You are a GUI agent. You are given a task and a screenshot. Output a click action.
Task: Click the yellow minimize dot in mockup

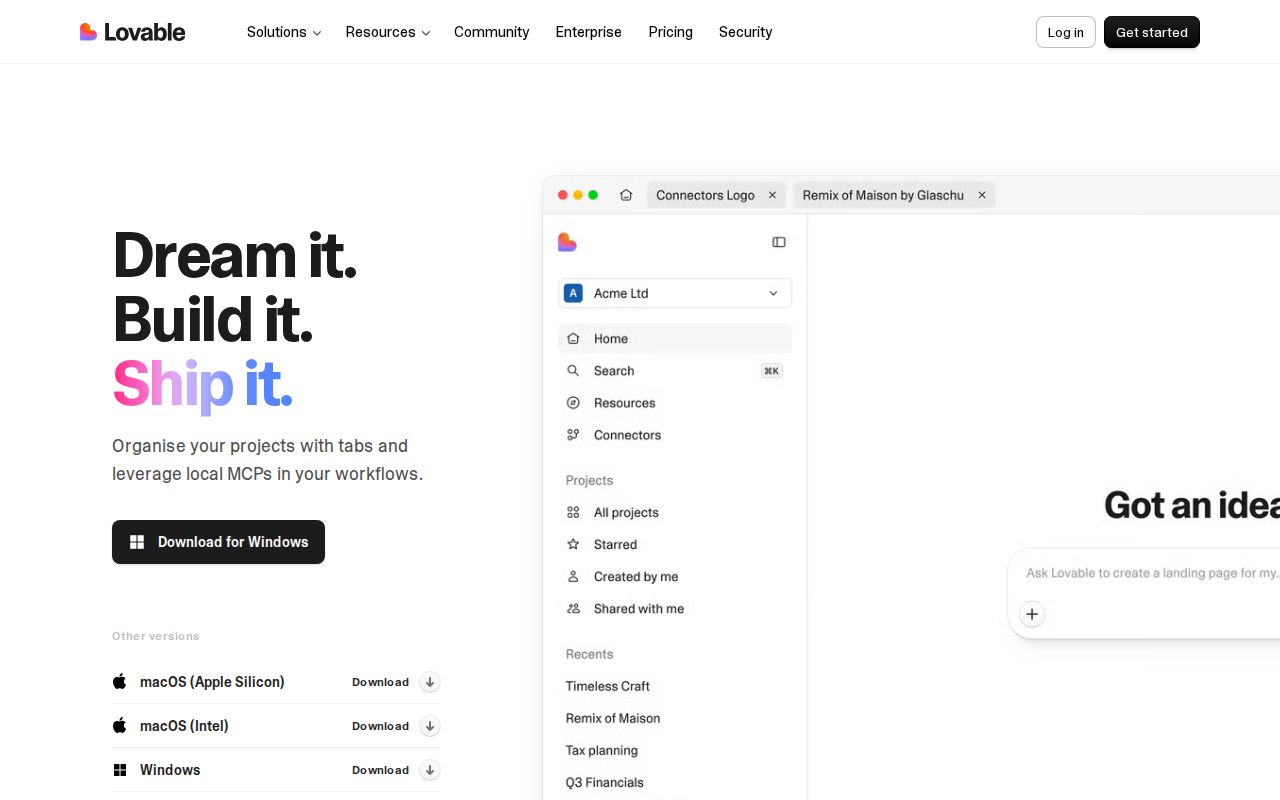[x=578, y=195]
